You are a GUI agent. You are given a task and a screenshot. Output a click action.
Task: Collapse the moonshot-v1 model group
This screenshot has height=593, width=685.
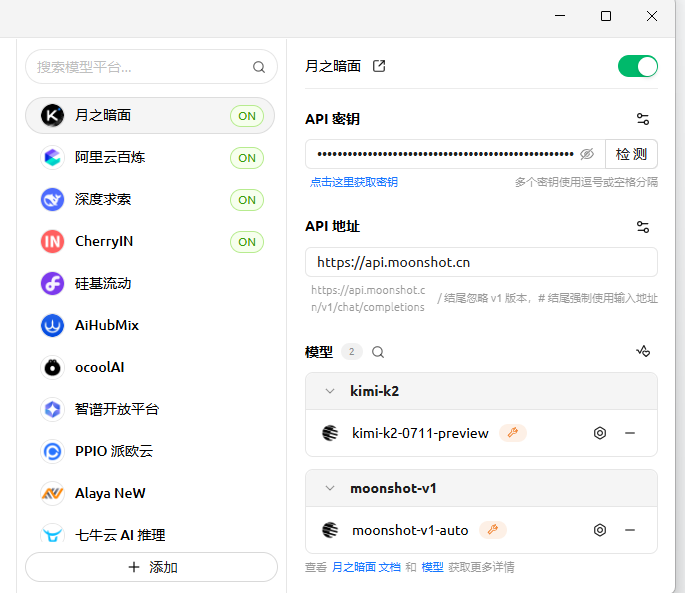(x=330, y=488)
